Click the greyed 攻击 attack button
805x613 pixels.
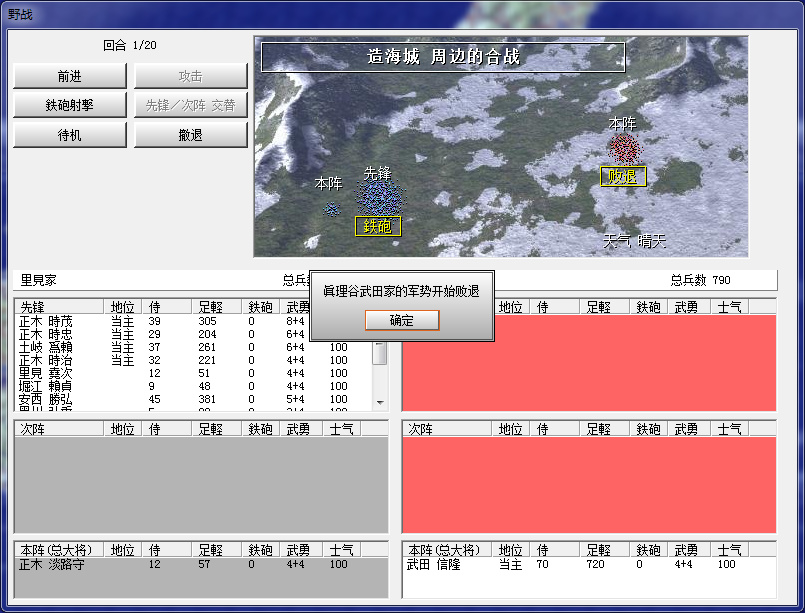tap(190, 76)
